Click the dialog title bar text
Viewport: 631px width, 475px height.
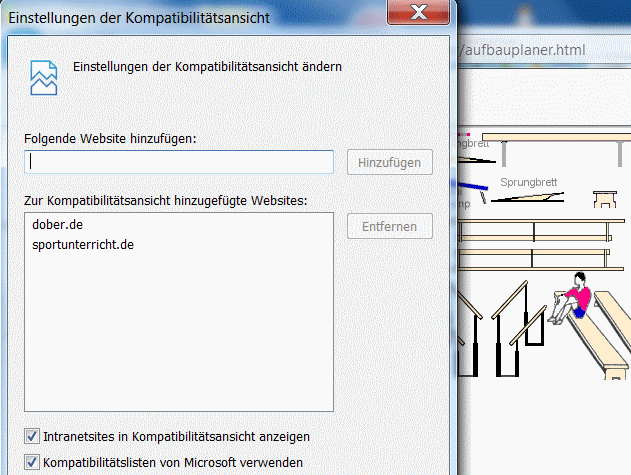click(138, 17)
